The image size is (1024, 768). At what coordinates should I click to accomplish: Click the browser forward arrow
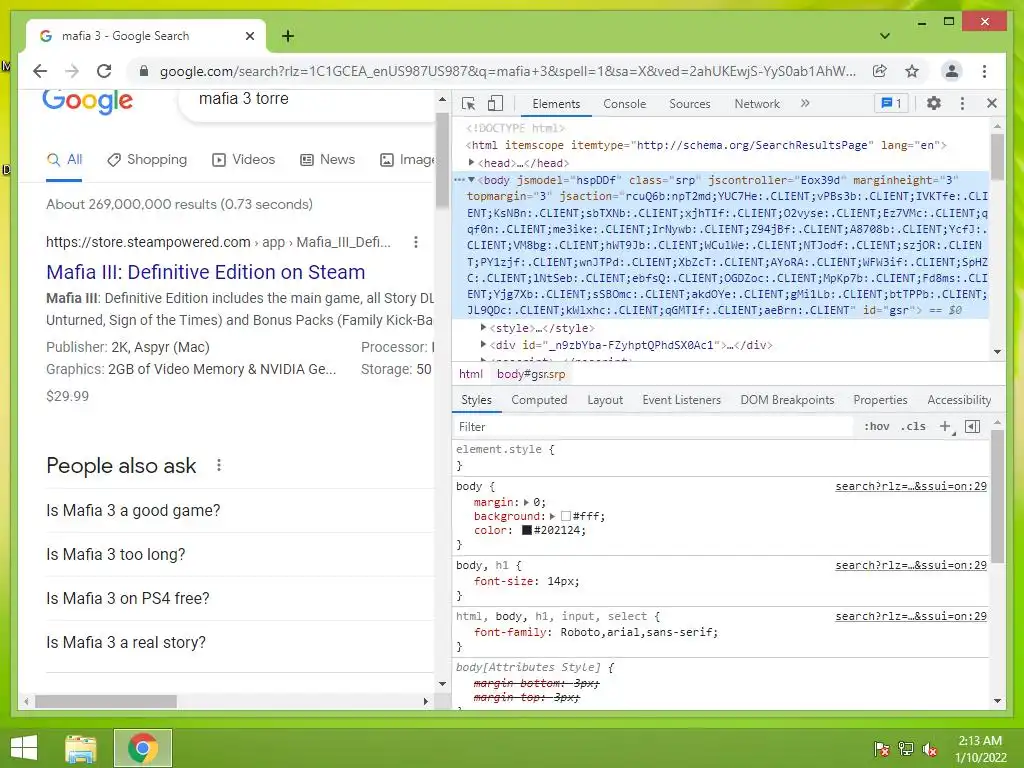(72, 71)
